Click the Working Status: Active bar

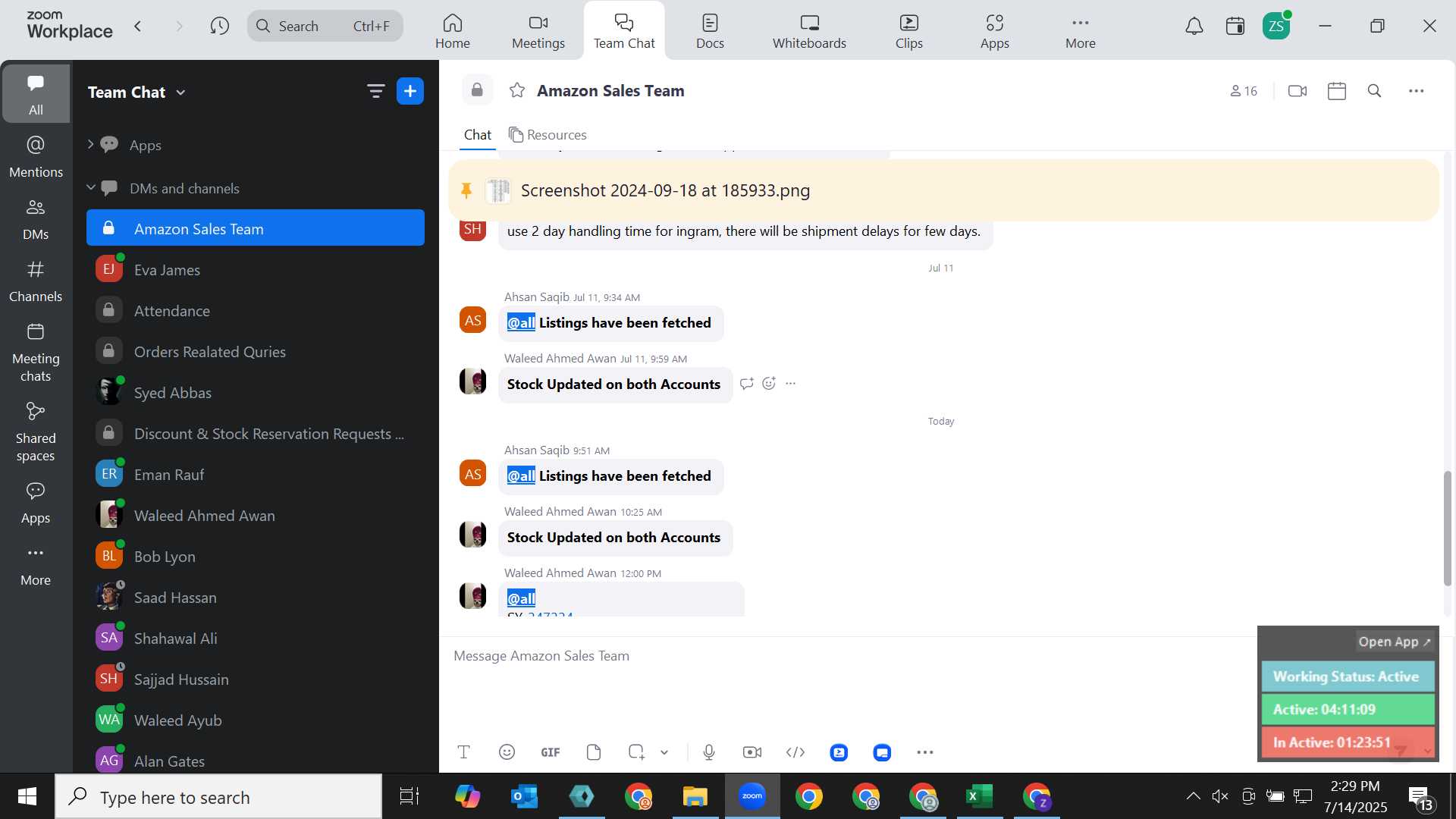click(x=1348, y=676)
